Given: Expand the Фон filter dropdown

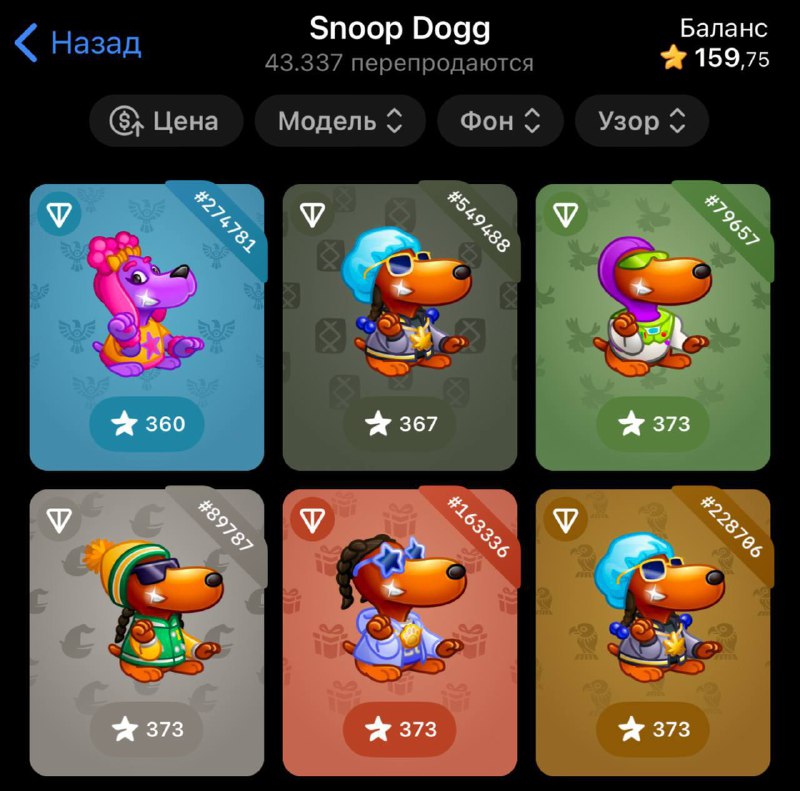Looking at the screenshot, I should coord(500,121).
